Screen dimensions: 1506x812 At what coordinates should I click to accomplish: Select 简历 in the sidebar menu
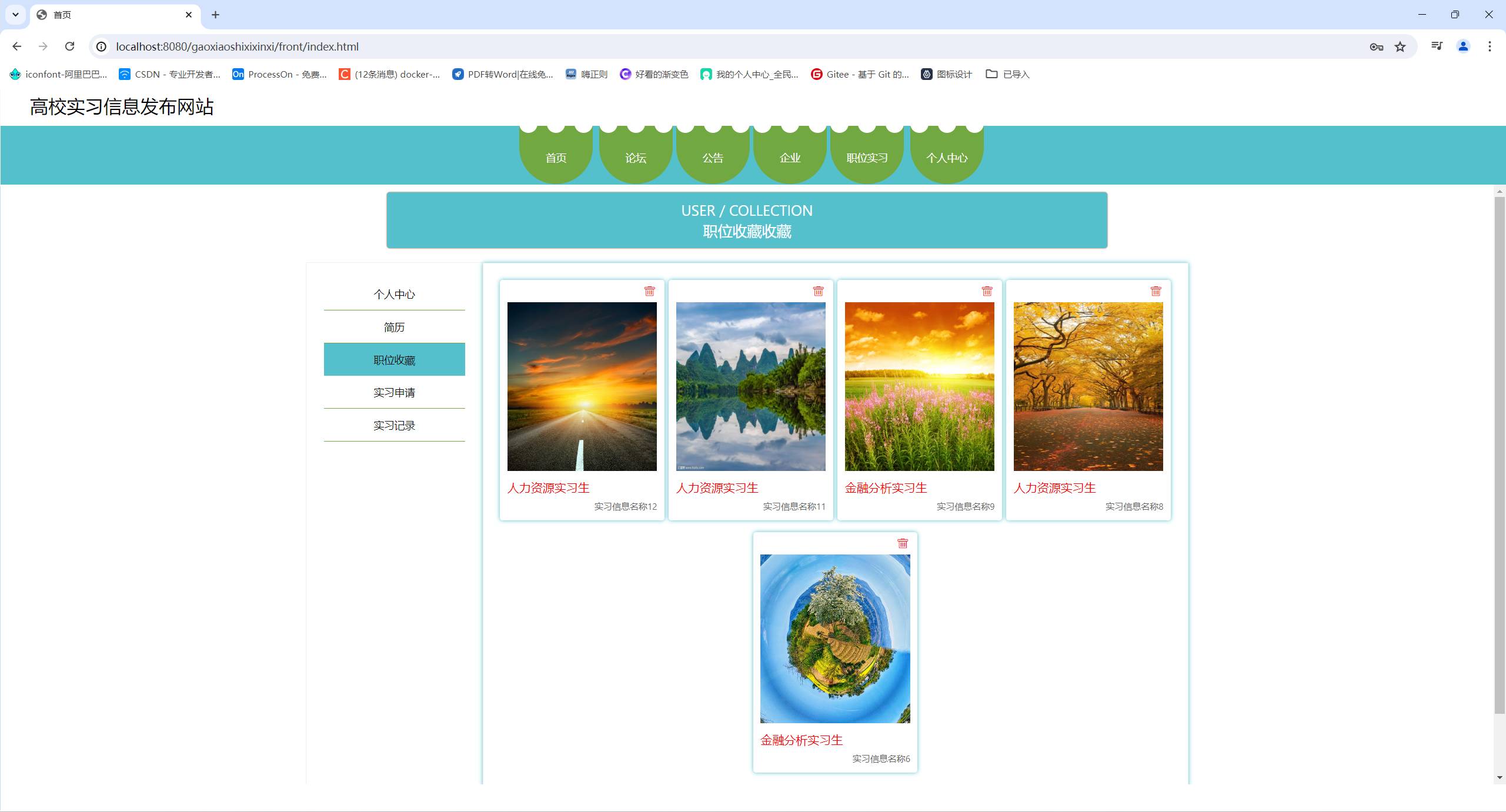[x=394, y=327]
